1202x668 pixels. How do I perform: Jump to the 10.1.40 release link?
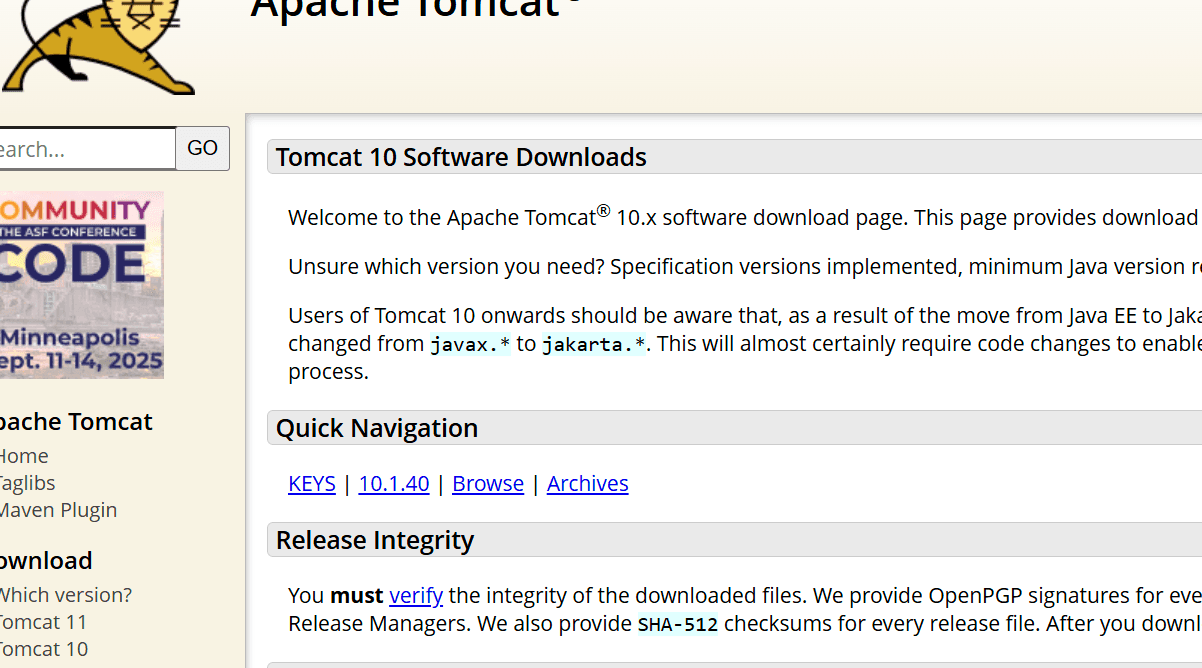point(394,483)
